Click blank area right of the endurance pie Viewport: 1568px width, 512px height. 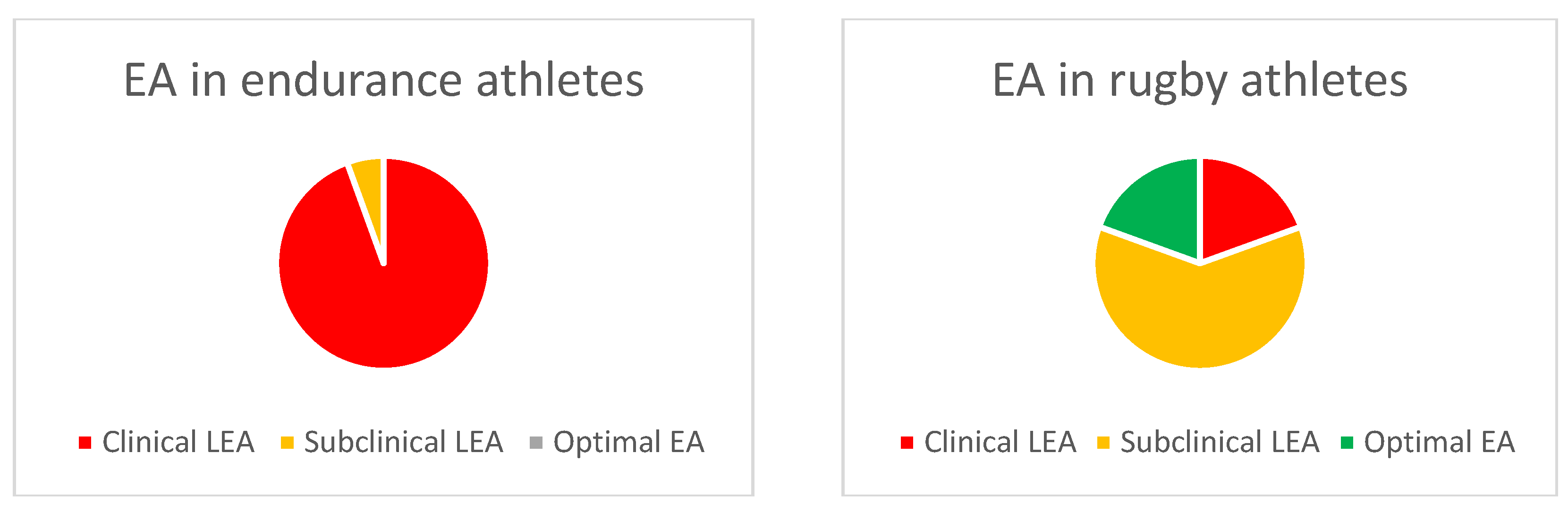(x=621, y=261)
